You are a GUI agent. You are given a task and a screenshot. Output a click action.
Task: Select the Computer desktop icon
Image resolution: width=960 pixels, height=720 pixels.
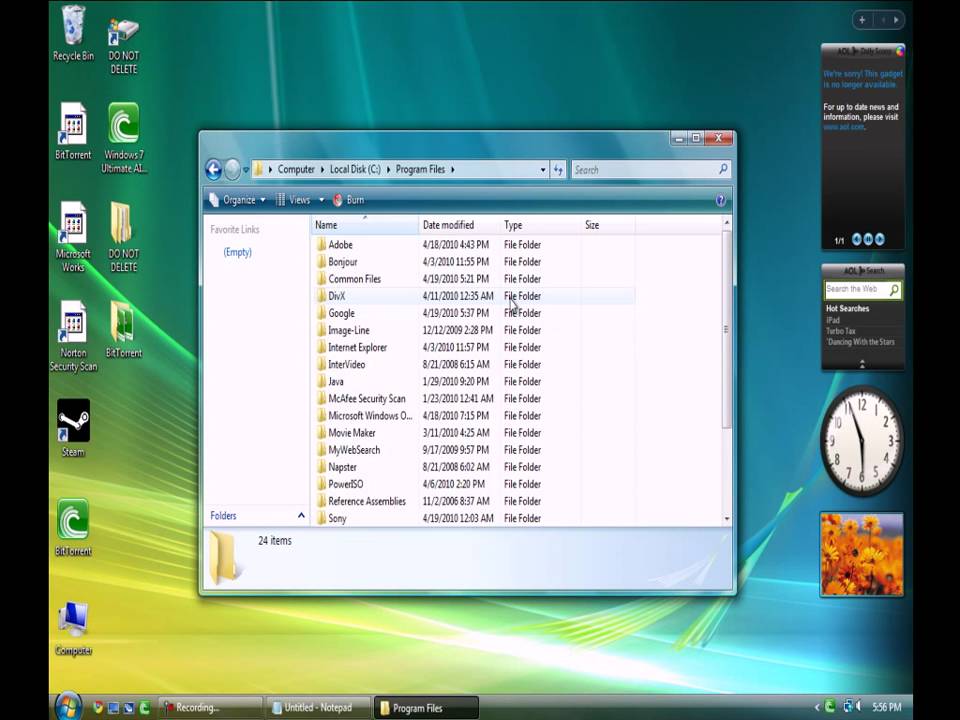[x=73, y=628]
